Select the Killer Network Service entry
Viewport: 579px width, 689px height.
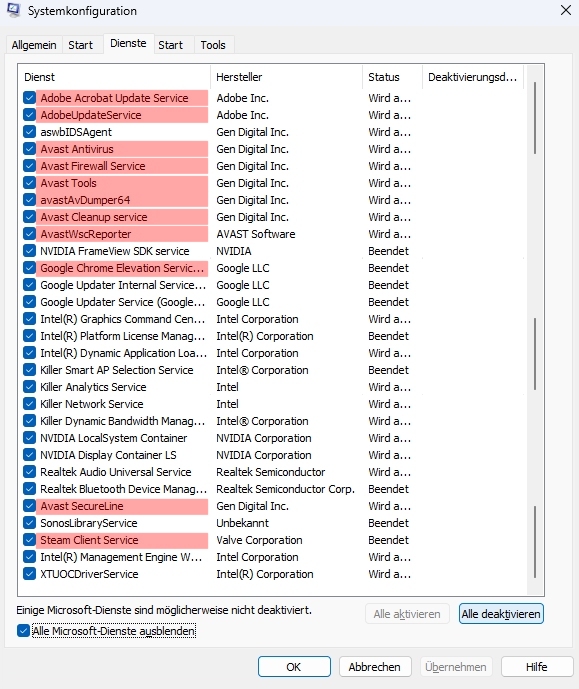92,404
